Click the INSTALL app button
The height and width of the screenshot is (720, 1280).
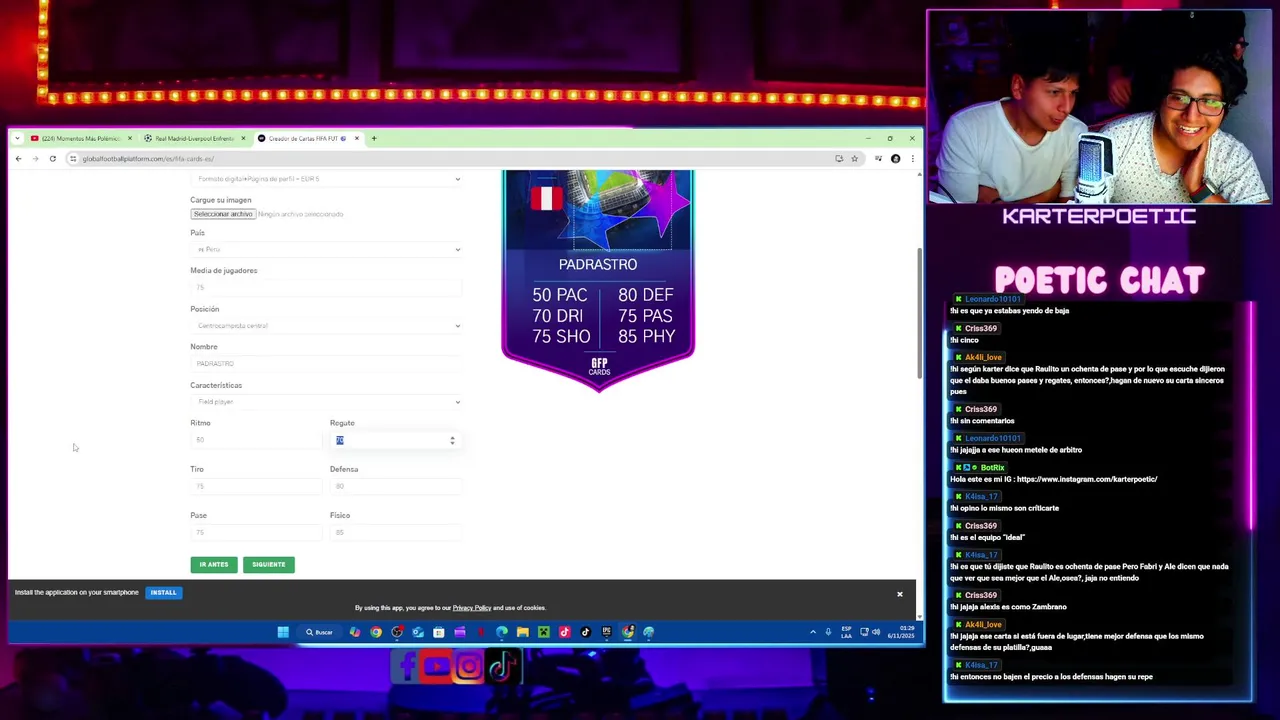click(163, 592)
